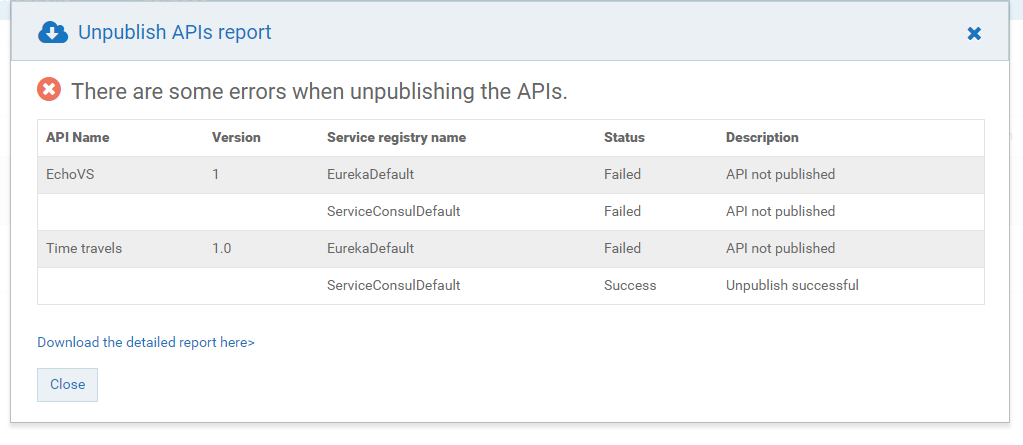Viewport: 1023px width, 445px height.
Task: Click the cloud download icon in header
Action: pos(53,33)
